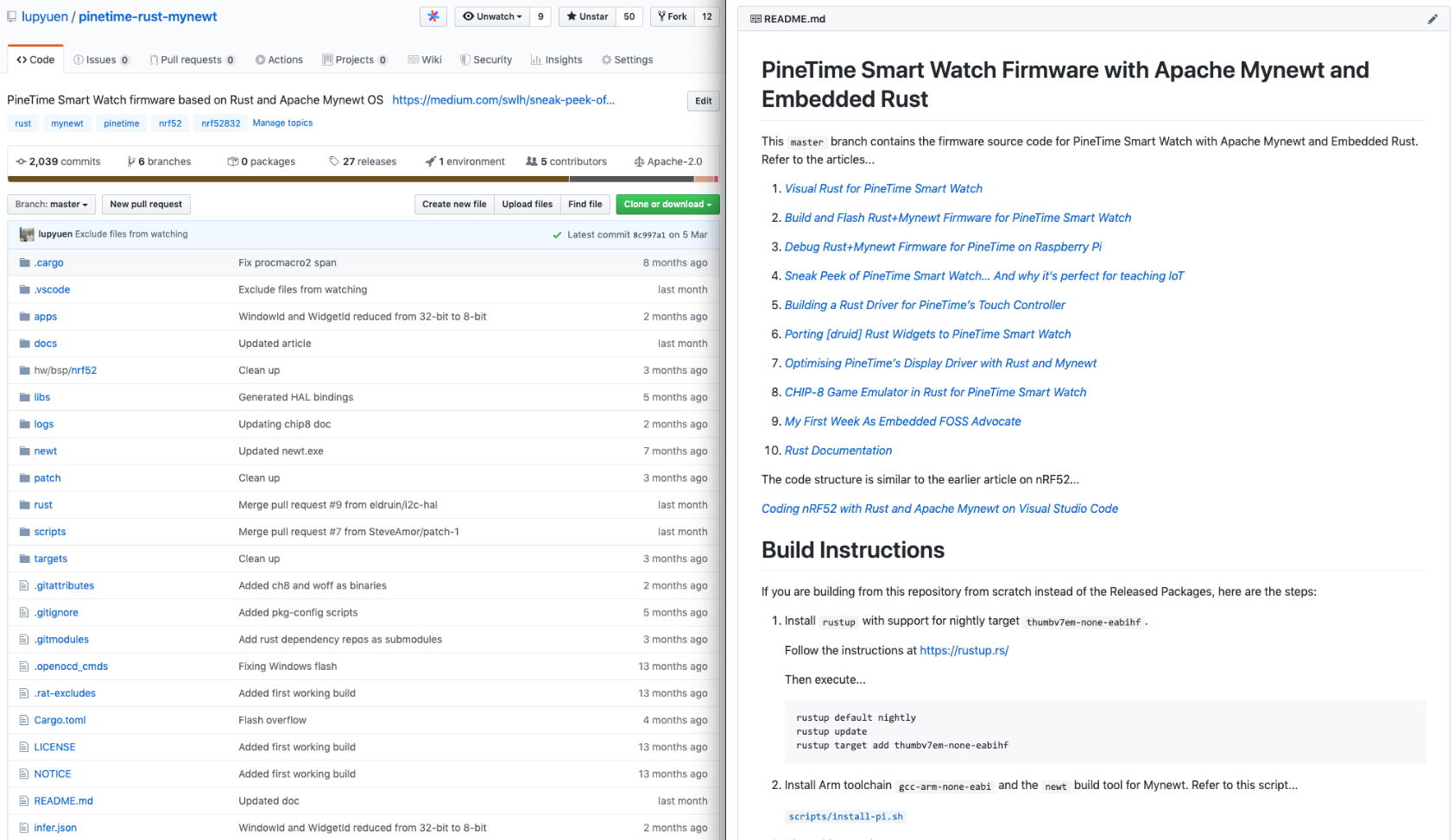Open the Apache-2.0 license info

[668, 161]
